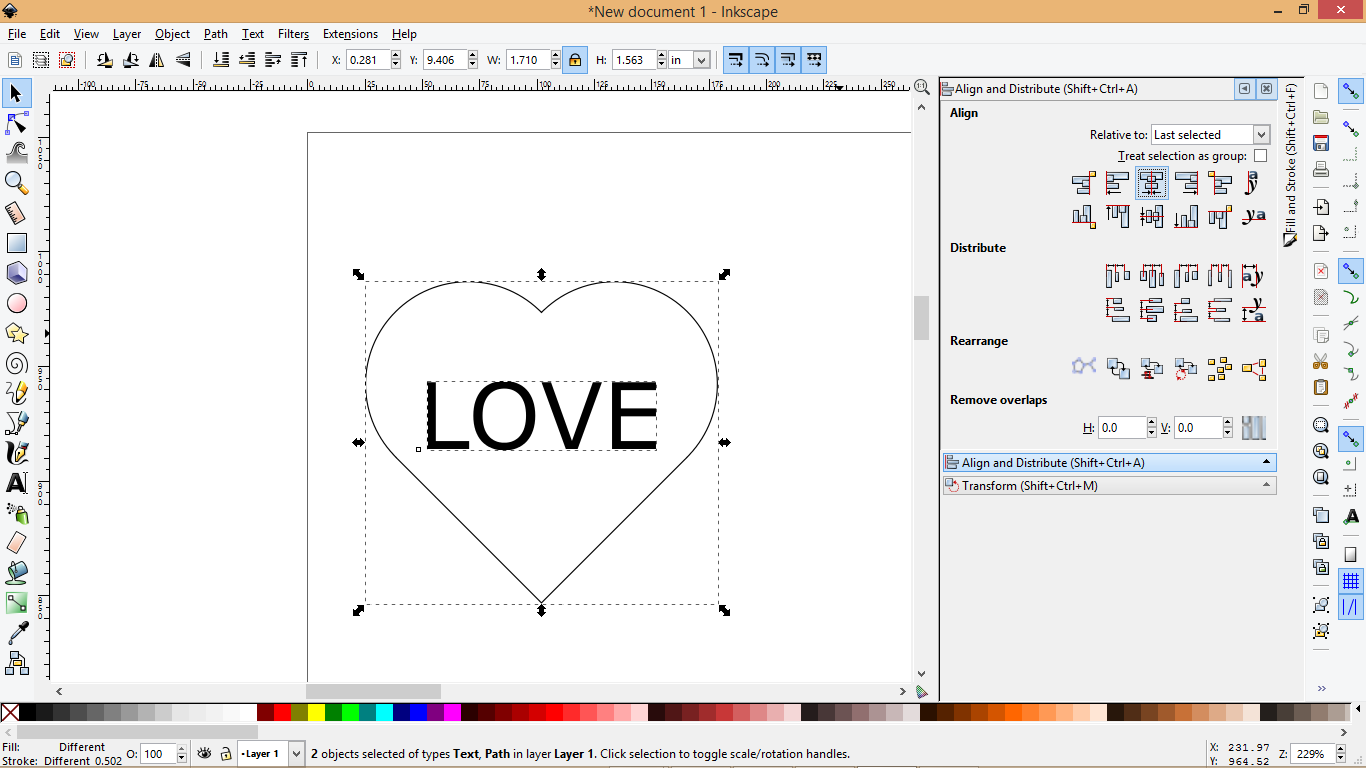Flip the selection horizontally
Viewport: 1366px width, 768px height.
tap(157, 60)
